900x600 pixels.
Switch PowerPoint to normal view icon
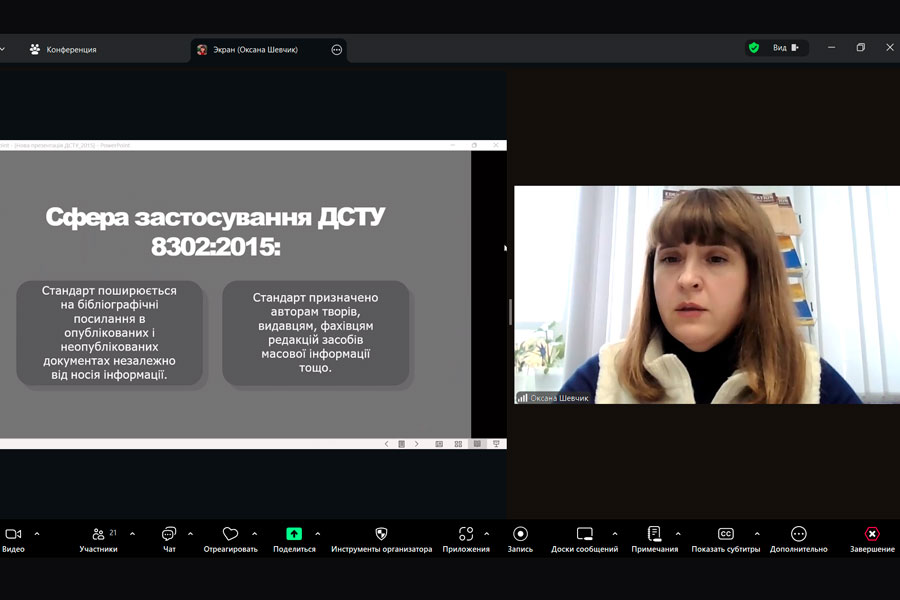point(439,444)
